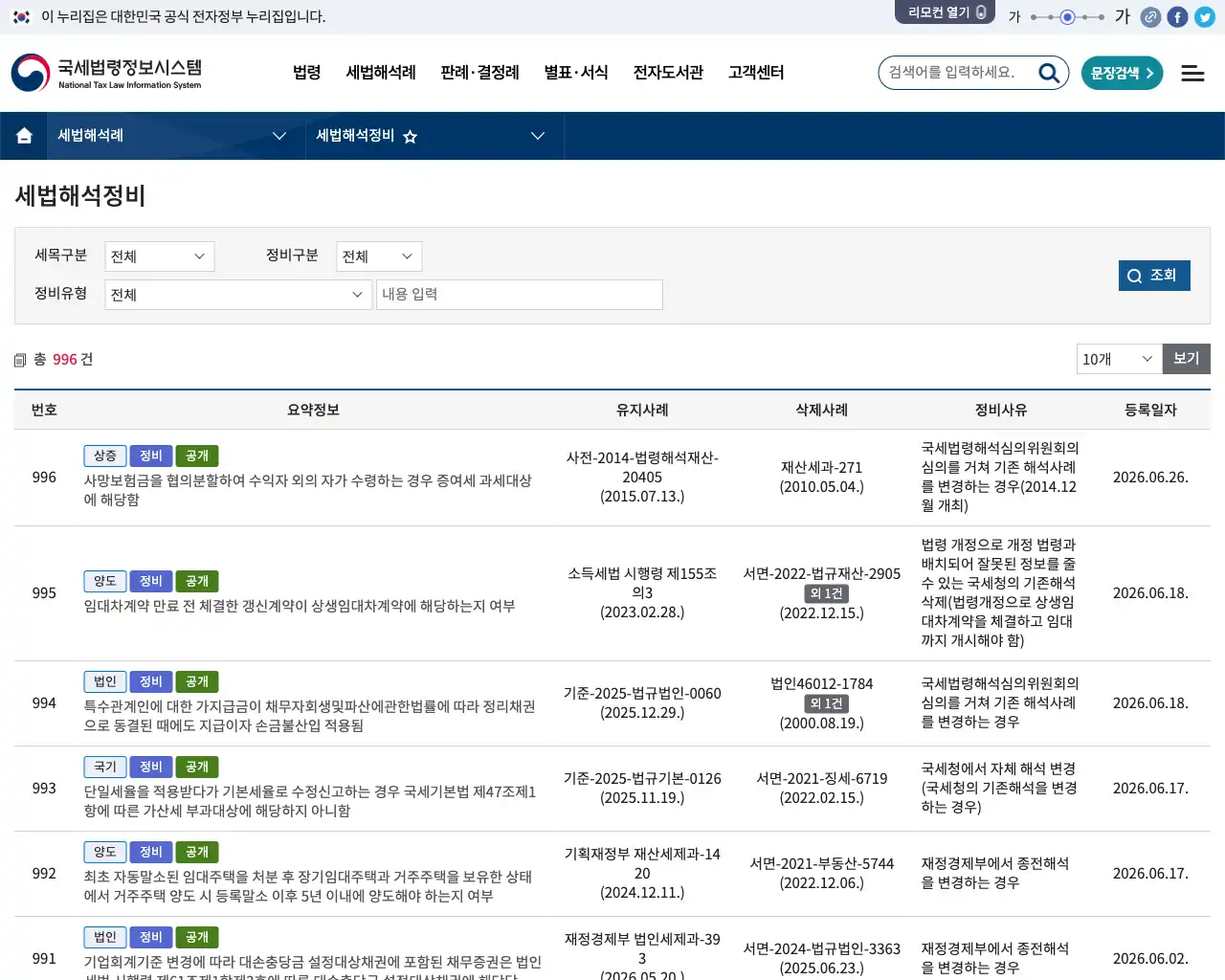Open the 세법해석례 top menu
1225x980 pixels.
tap(381, 73)
